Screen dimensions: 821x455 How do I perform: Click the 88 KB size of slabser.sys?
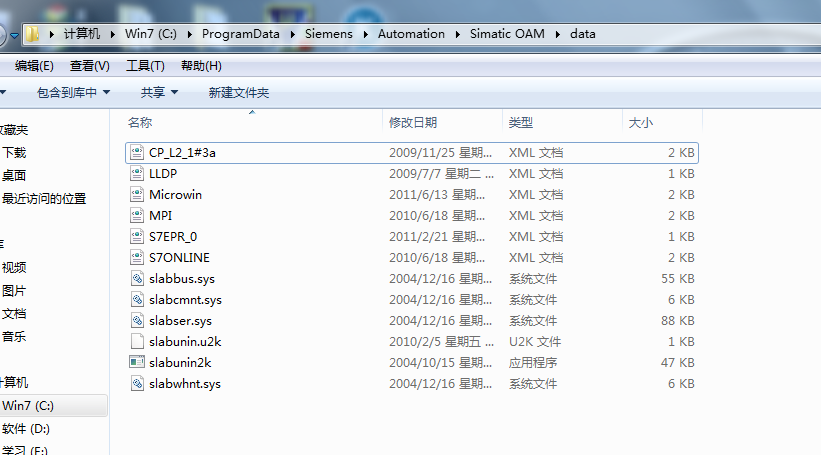click(x=678, y=320)
